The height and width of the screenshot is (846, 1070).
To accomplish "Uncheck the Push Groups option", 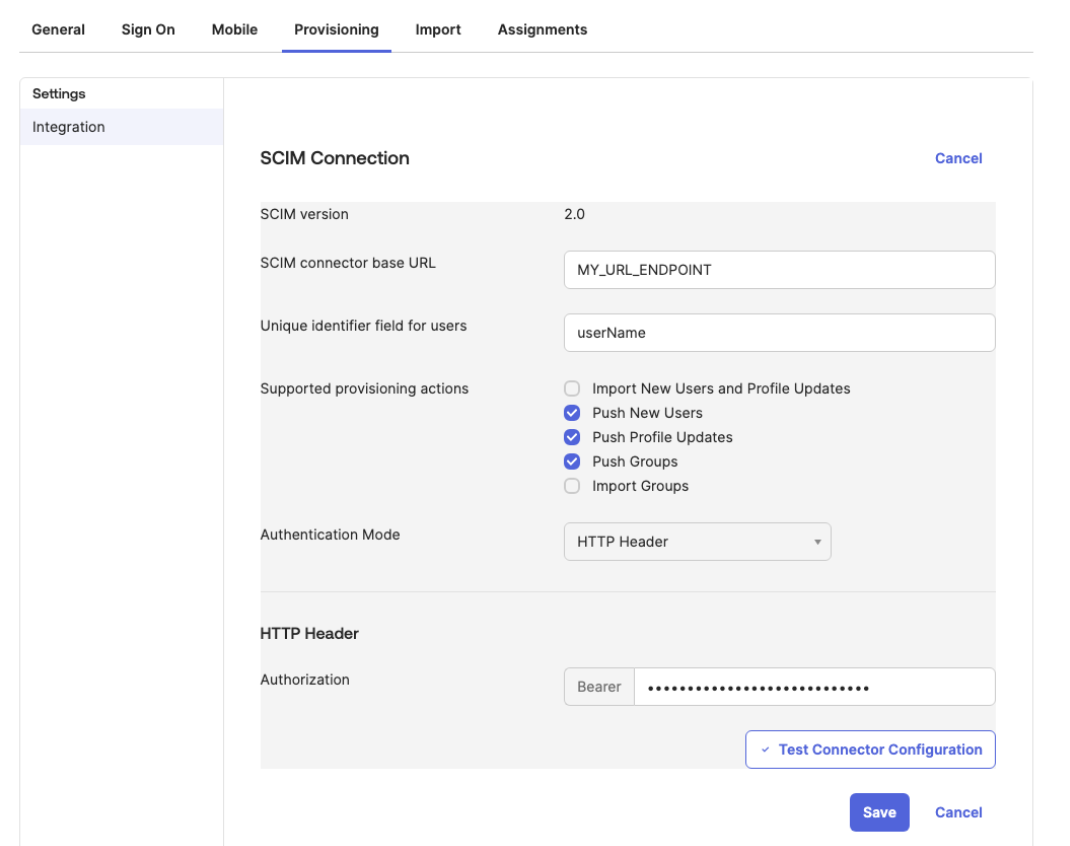I will [572, 461].
